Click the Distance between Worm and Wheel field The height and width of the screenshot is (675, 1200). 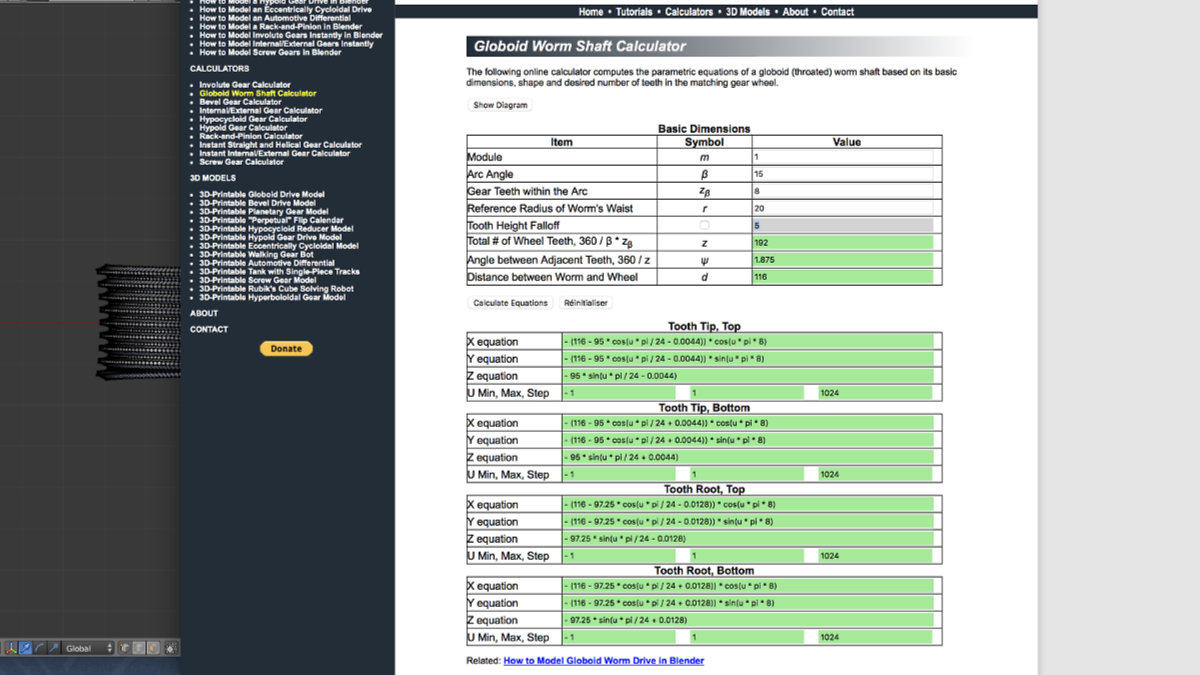842,276
